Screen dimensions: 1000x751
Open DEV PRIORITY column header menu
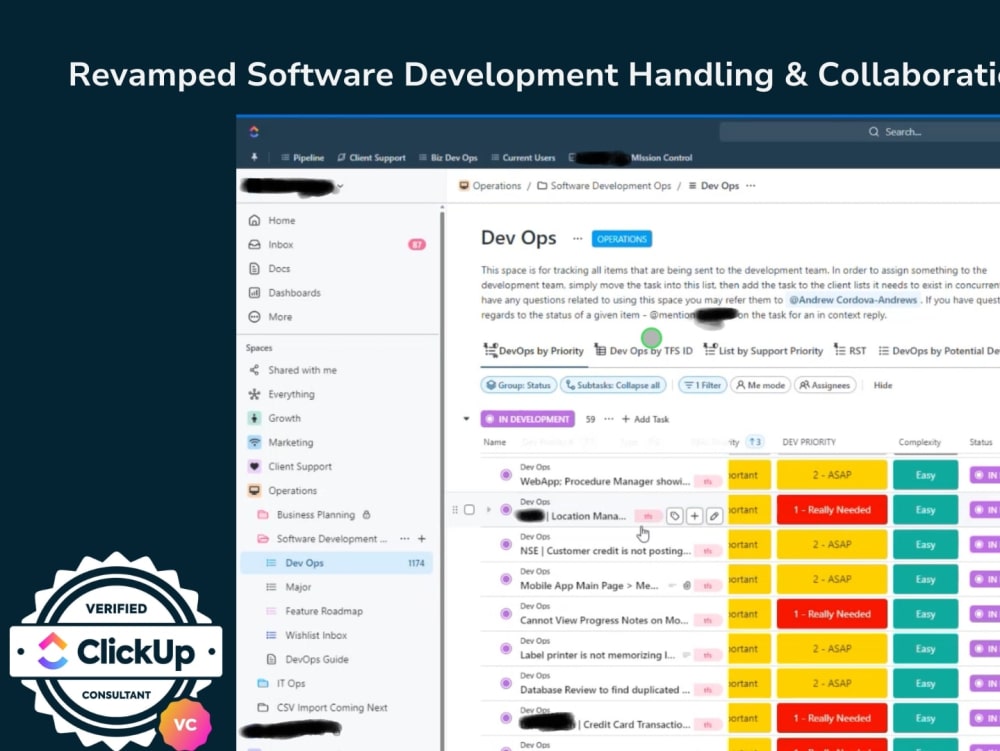809,442
